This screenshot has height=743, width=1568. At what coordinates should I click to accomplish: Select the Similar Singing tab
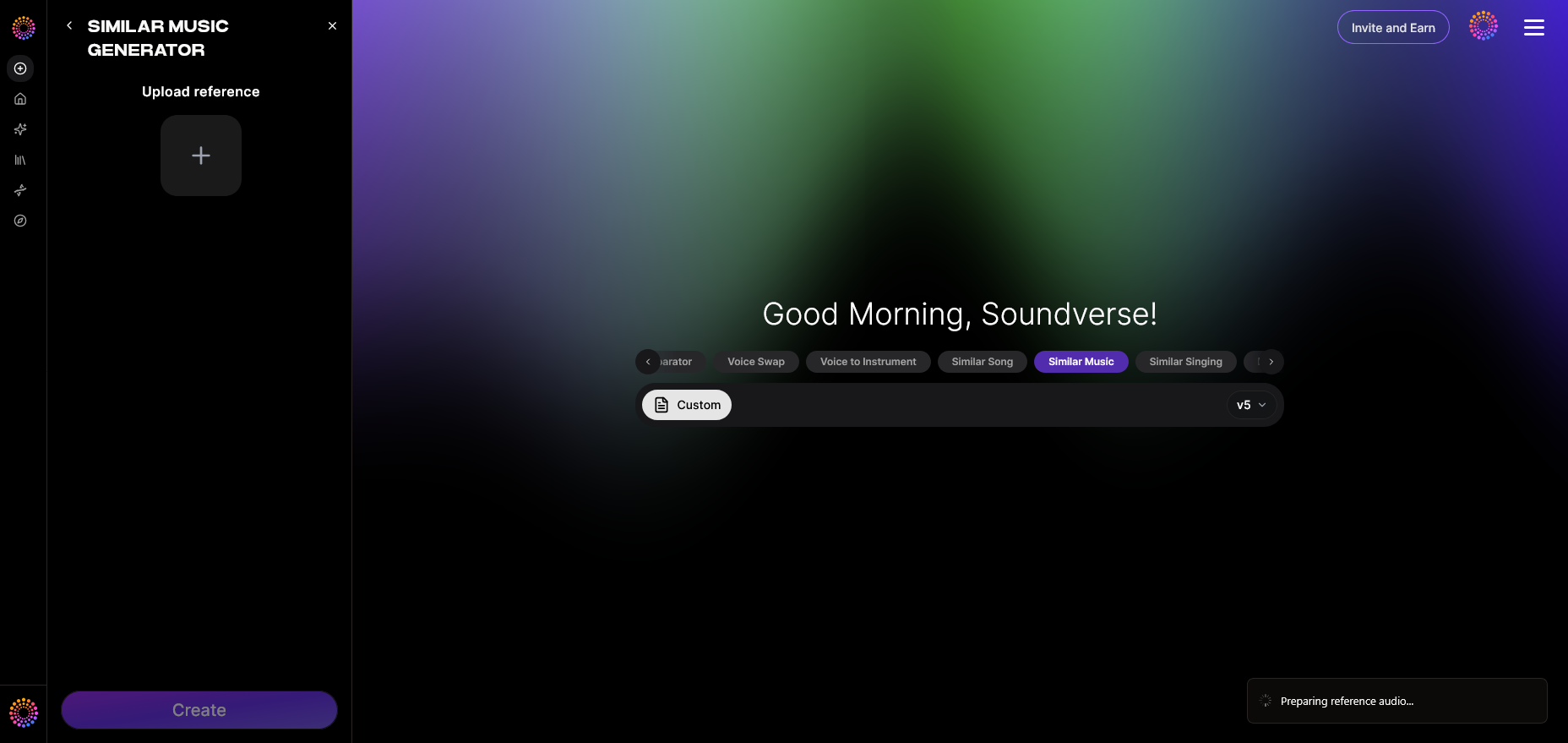1186,362
